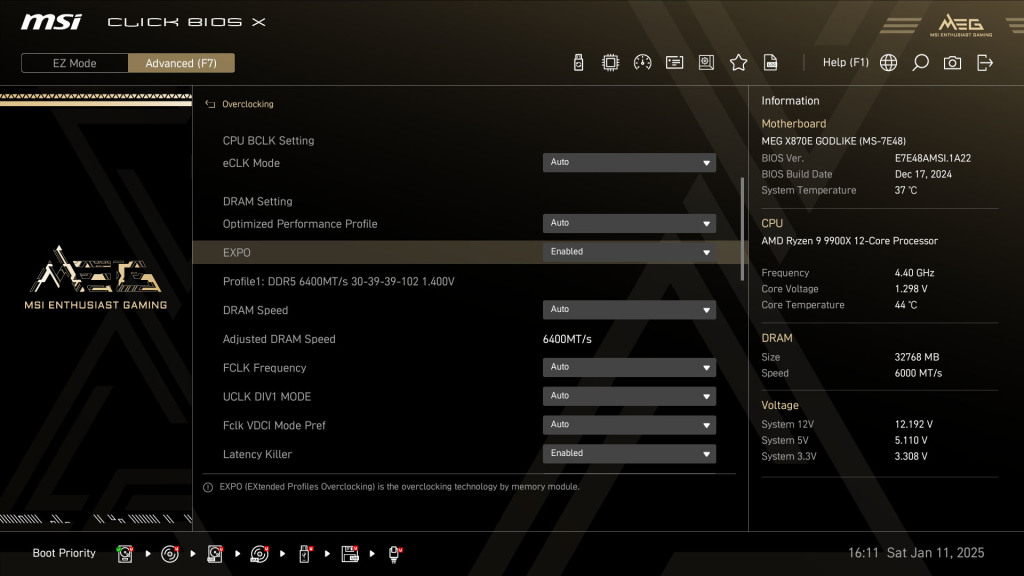Select USB floppy boot device icon
The image size is (1024, 576).
pyautogui.click(x=349, y=554)
